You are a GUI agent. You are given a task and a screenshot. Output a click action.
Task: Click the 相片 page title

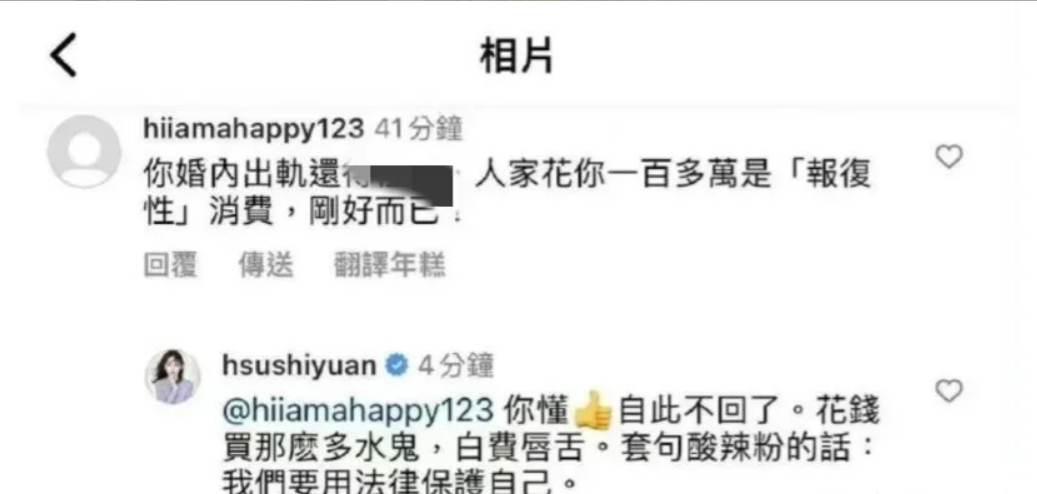coord(517,56)
